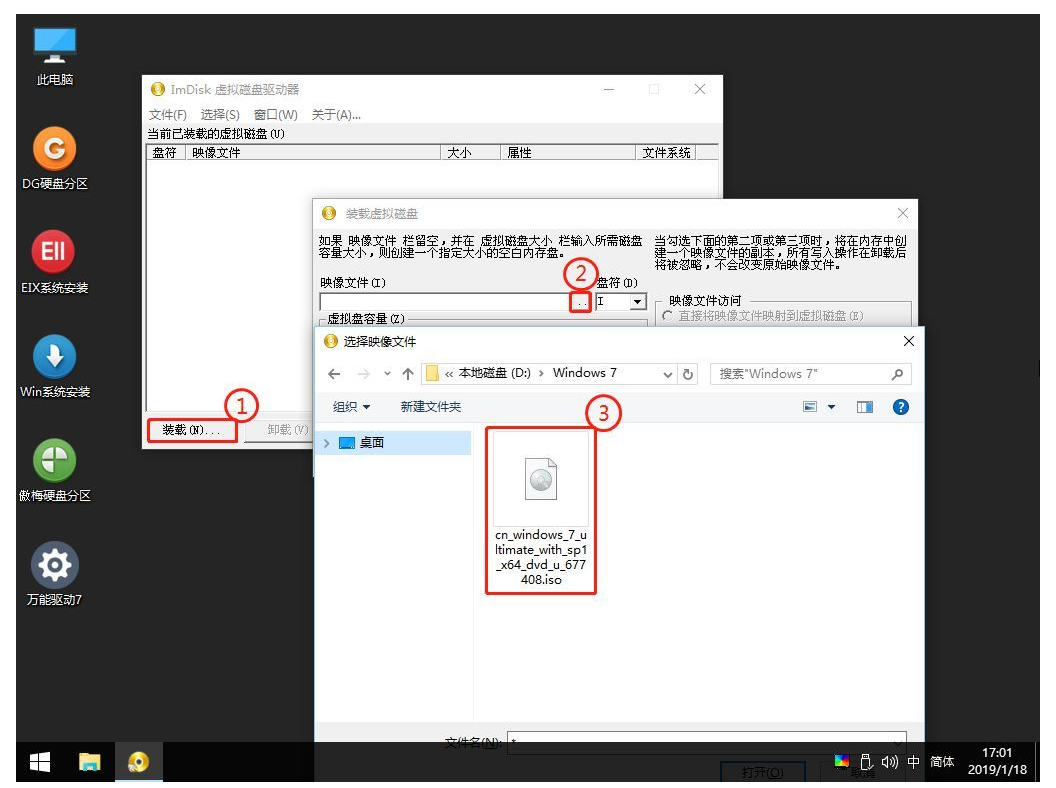1056x788 pixels.
Task: Click the volume icon in system tray
Action: (x=890, y=762)
